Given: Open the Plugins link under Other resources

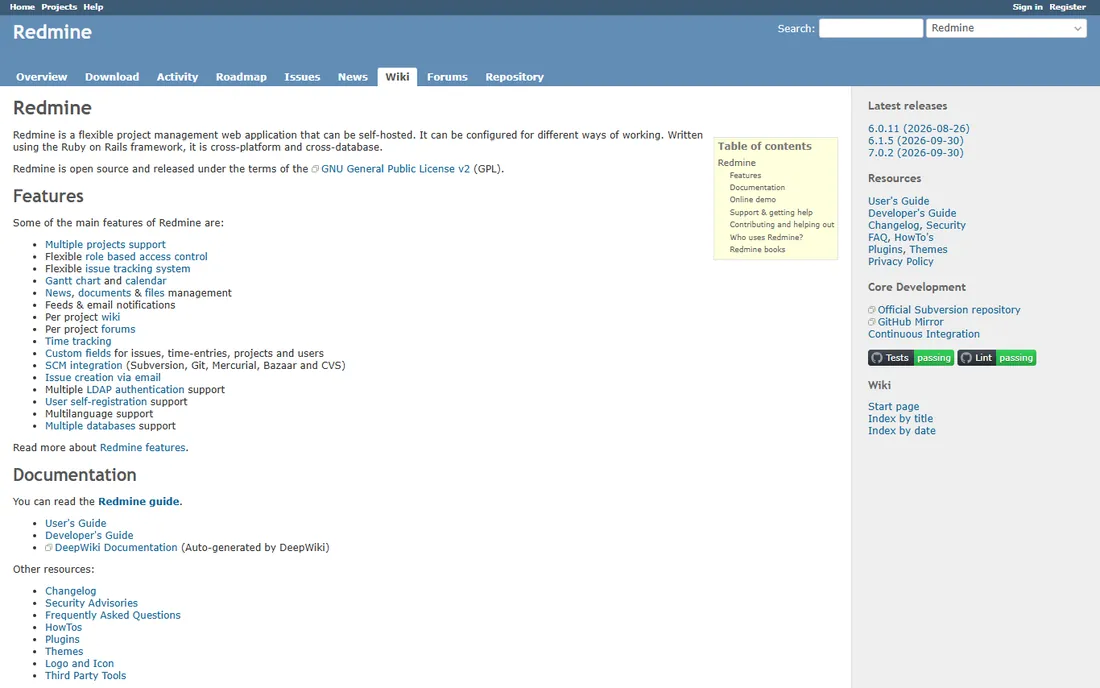Looking at the screenshot, I should click(62, 640).
